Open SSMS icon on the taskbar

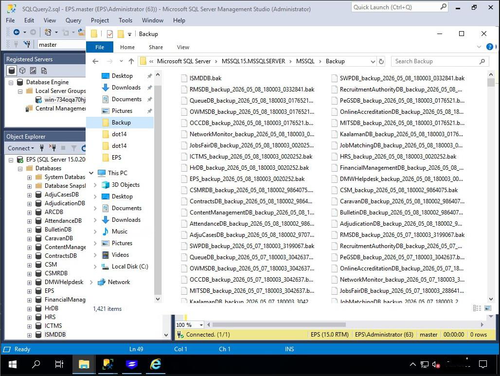pos(108,364)
